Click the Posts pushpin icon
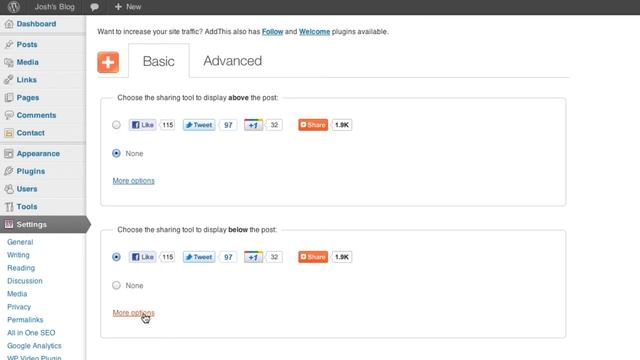 pyautogui.click(x=9, y=44)
